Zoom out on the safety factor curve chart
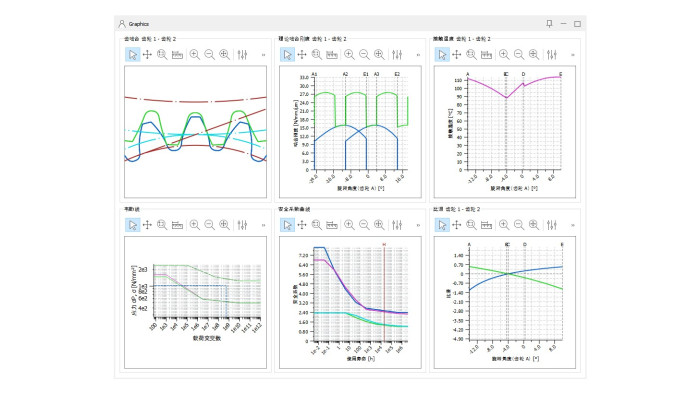This screenshot has width=700, height=393. (x=364, y=225)
